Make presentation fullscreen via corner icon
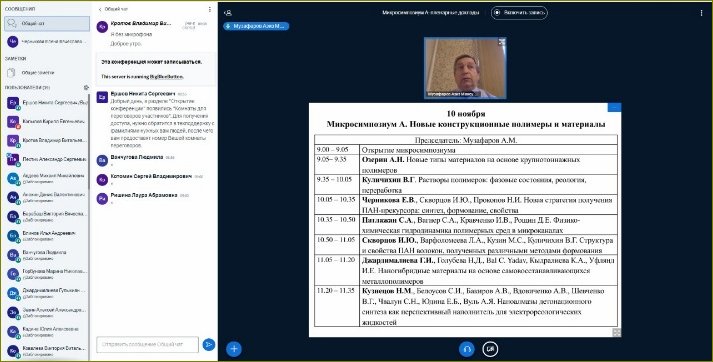713x362 pixels. [x=617, y=332]
